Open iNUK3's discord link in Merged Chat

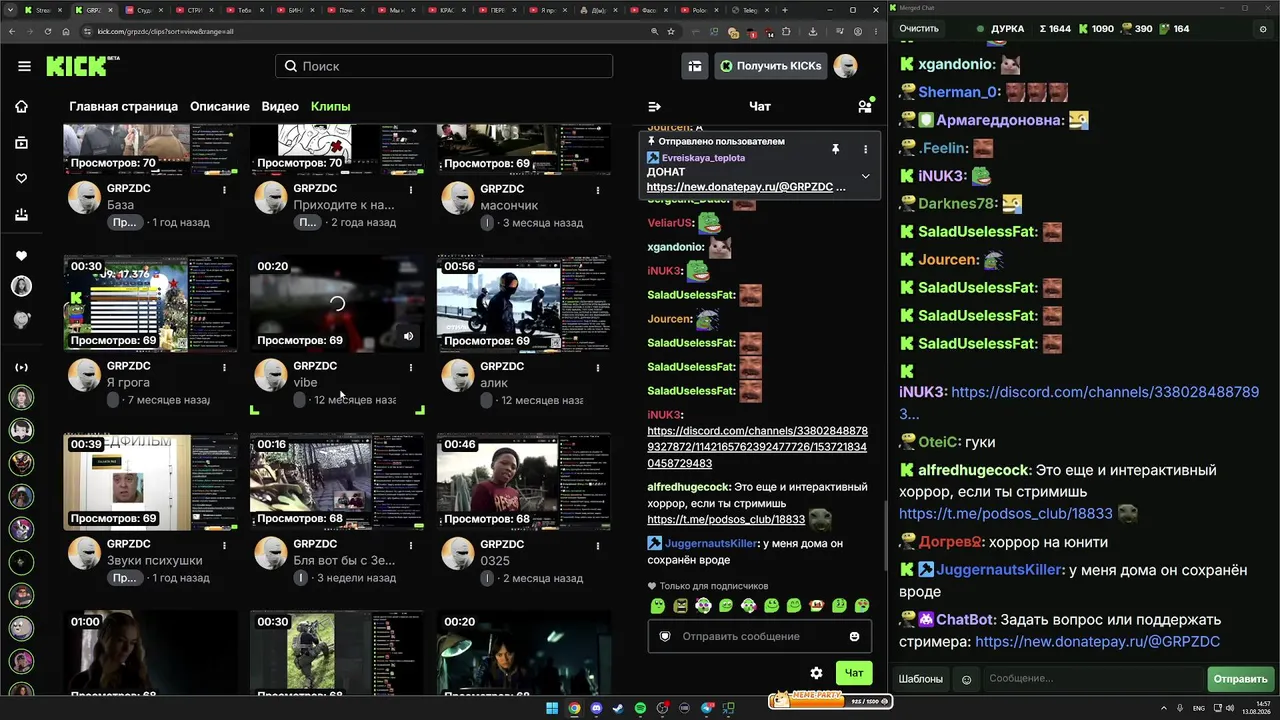pyautogui.click(x=1078, y=402)
